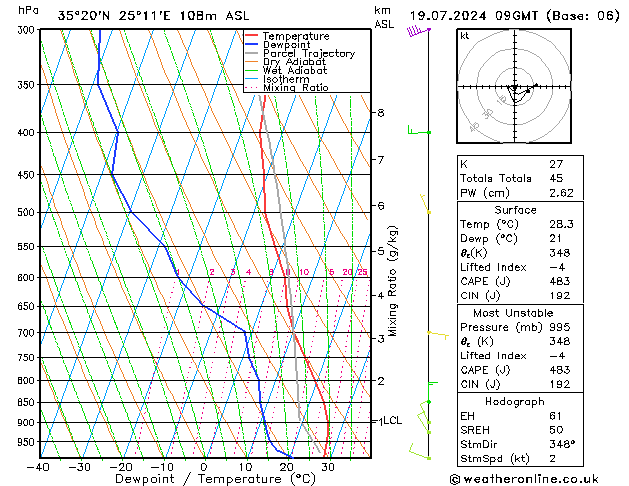The width and height of the screenshot is (629, 486).
Task: Select the 'Isotherm' legend label
Action: coord(286,79)
